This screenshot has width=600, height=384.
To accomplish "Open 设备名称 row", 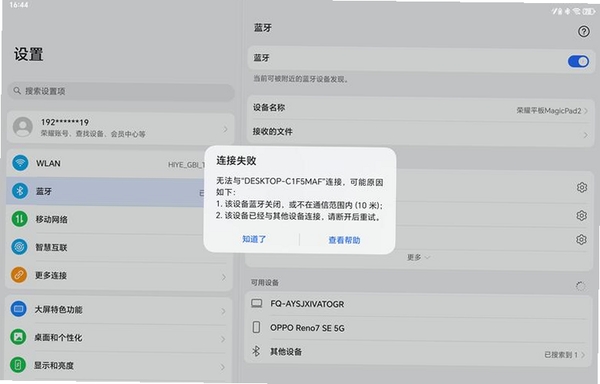I will coord(420,109).
